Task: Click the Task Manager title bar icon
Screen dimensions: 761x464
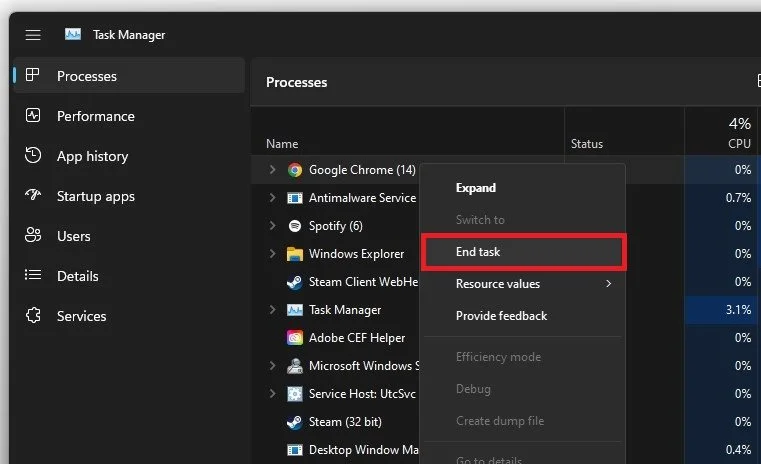Action: [x=73, y=34]
